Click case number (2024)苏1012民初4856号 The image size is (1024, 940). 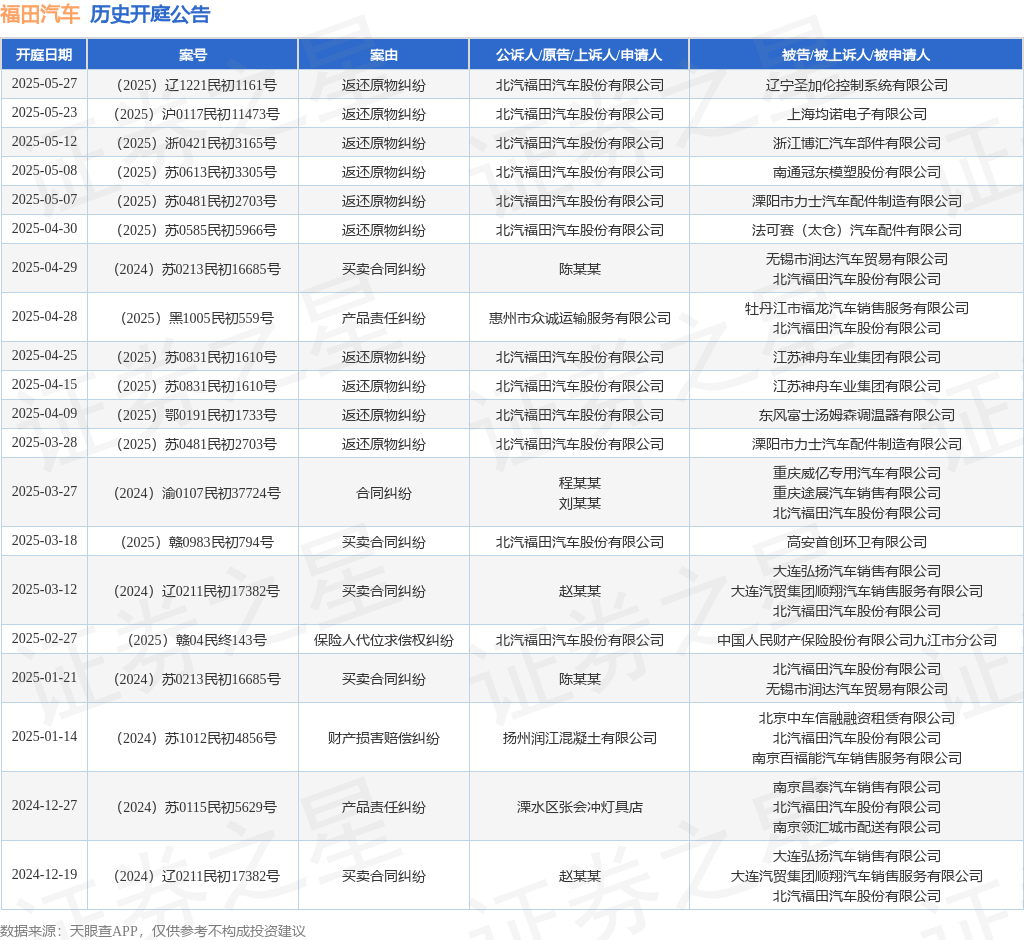197,738
